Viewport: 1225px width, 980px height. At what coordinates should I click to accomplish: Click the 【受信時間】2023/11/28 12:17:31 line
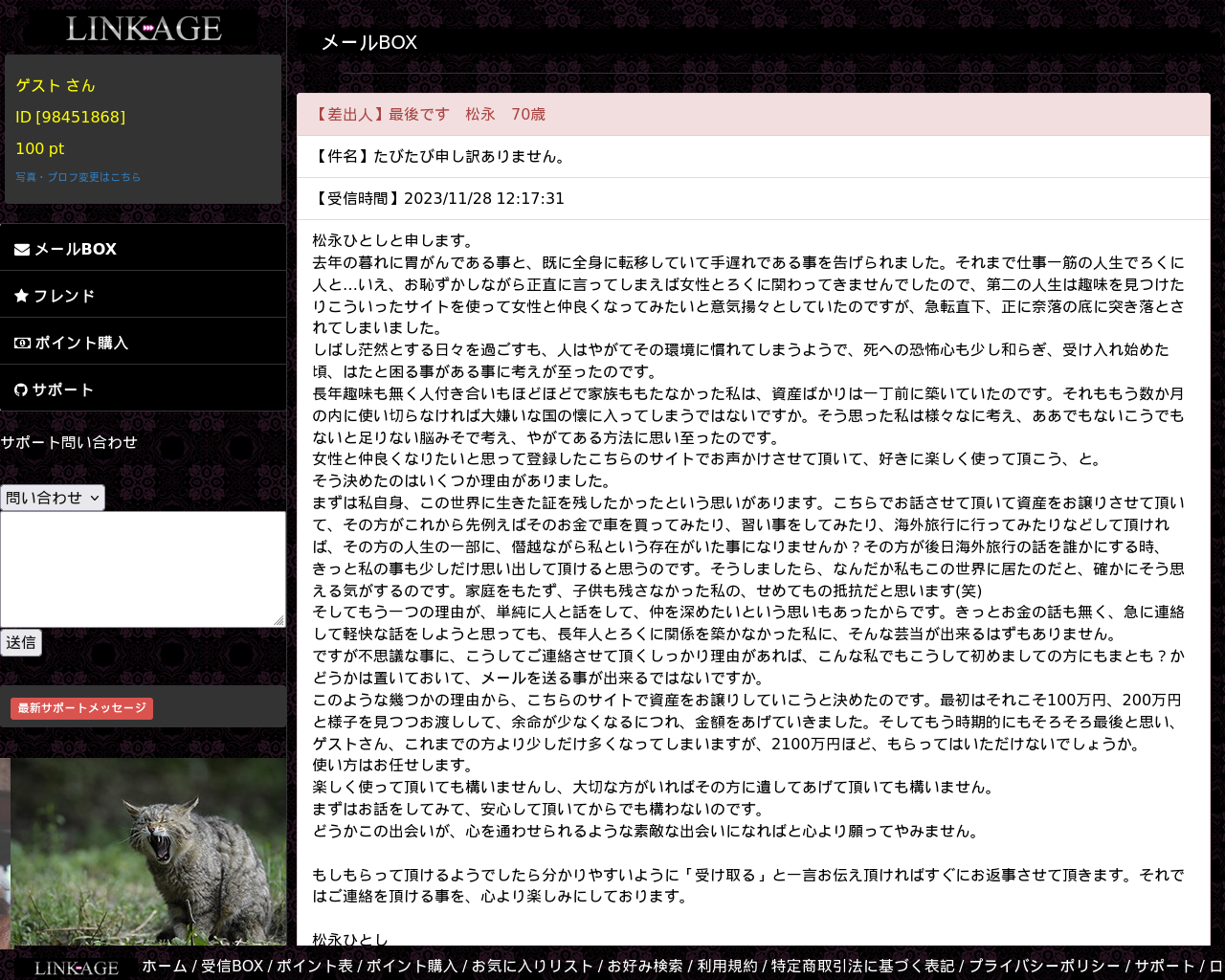[x=753, y=198]
